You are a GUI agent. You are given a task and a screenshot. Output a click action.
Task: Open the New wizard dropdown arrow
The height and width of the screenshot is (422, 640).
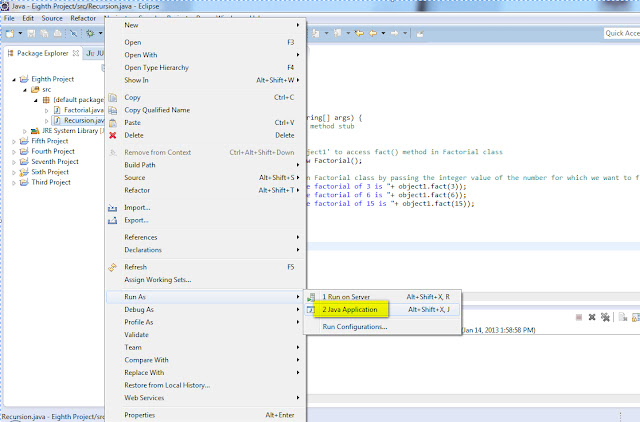coord(20,33)
